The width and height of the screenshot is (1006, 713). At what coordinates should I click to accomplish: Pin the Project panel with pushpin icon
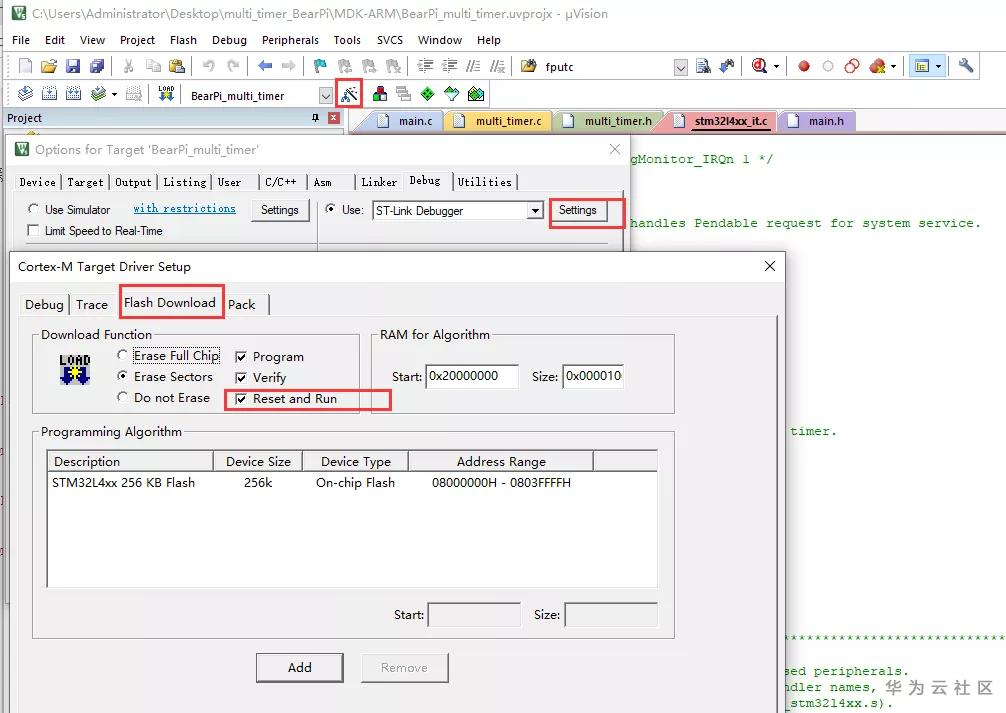click(x=315, y=117)
